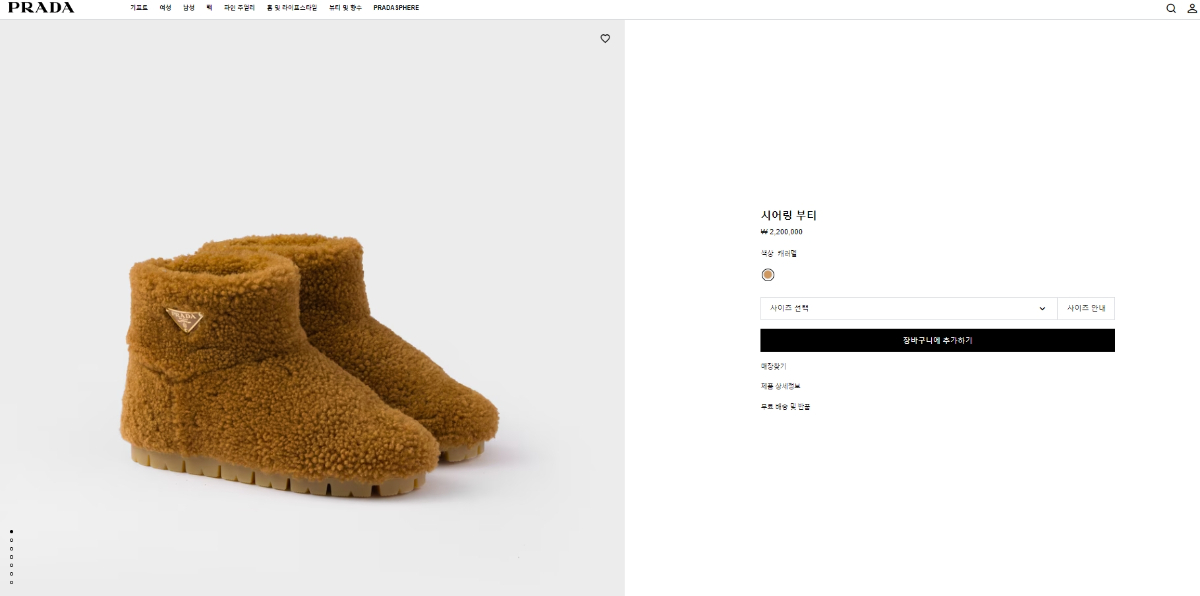1200x596 pixels.
Task: Expand the 무료 배송 및 반품 section
Action: click(x=785, y=407)
